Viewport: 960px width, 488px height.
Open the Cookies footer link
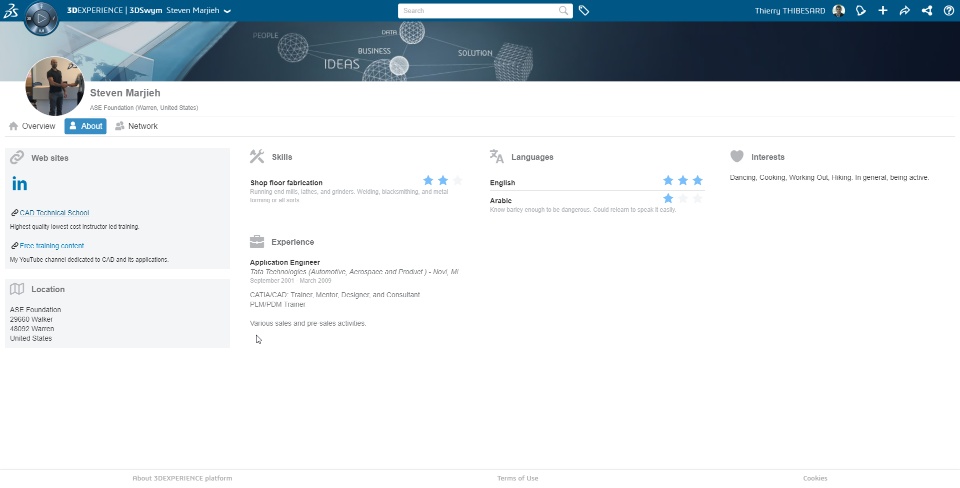pyautogui.click(x=815, y=478)
